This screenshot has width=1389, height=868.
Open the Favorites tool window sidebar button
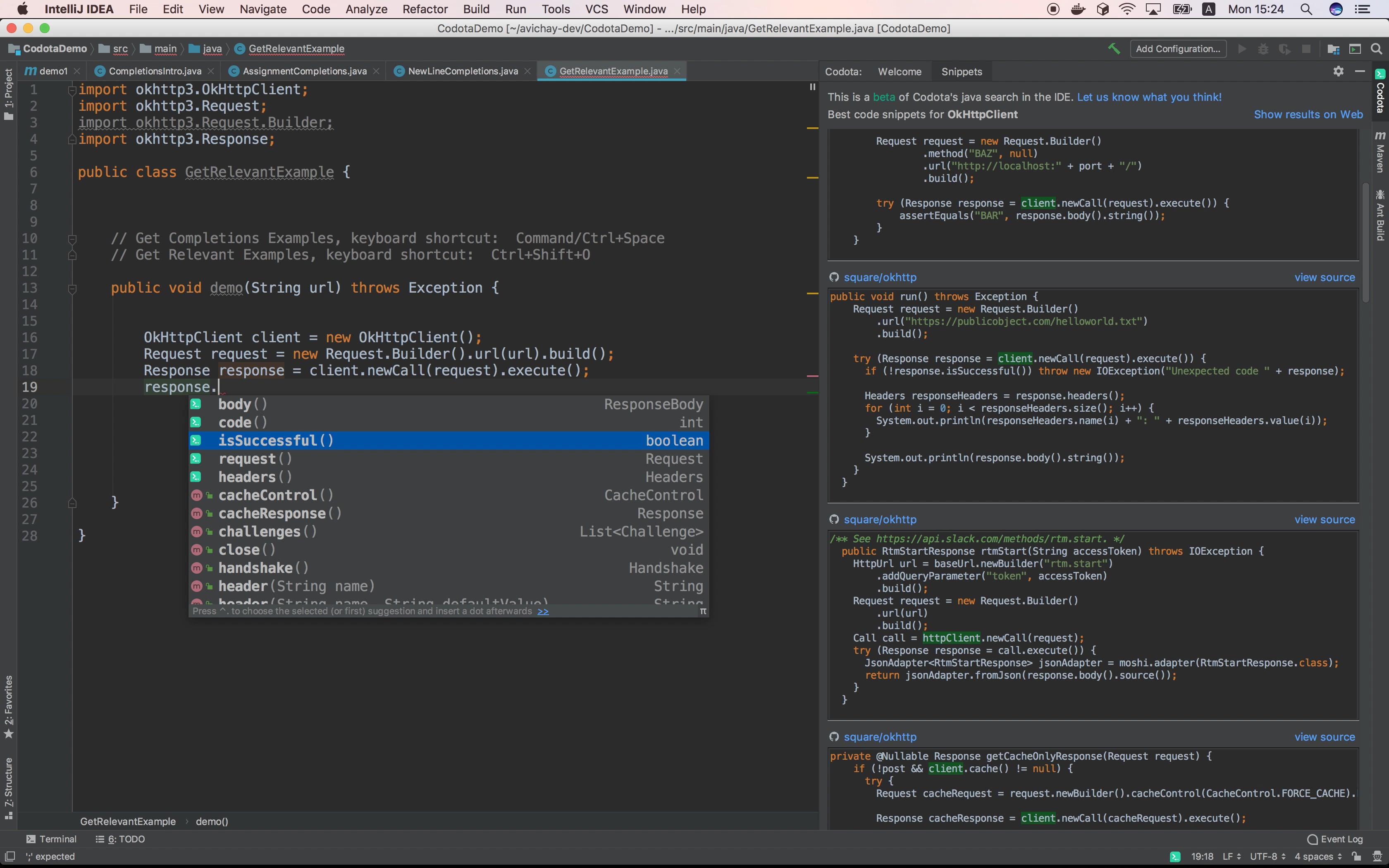(x=9, y=707)
